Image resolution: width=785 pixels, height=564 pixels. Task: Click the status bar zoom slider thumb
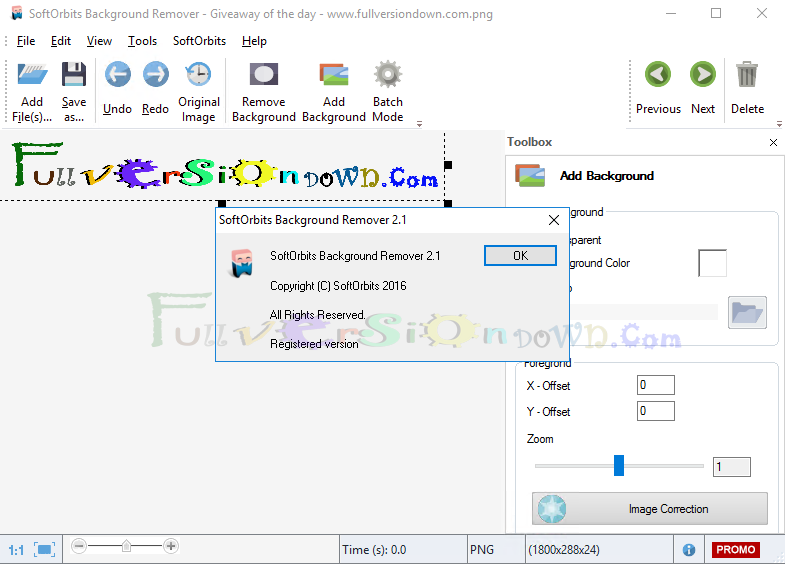[127, 546]
